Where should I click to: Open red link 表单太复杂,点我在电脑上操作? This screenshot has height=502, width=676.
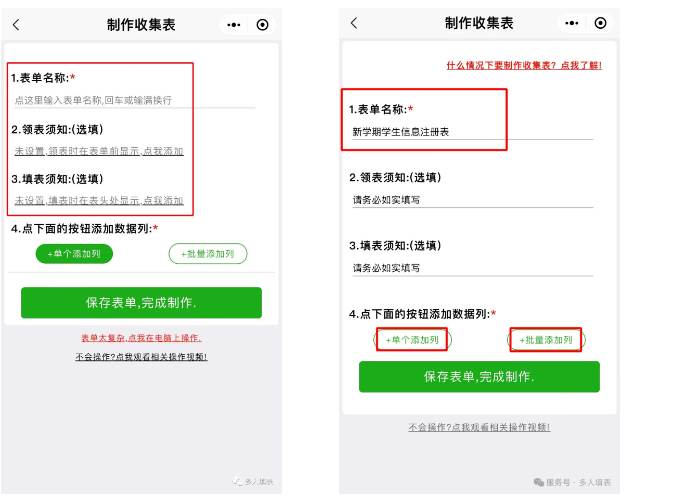[x=141, y=338]
